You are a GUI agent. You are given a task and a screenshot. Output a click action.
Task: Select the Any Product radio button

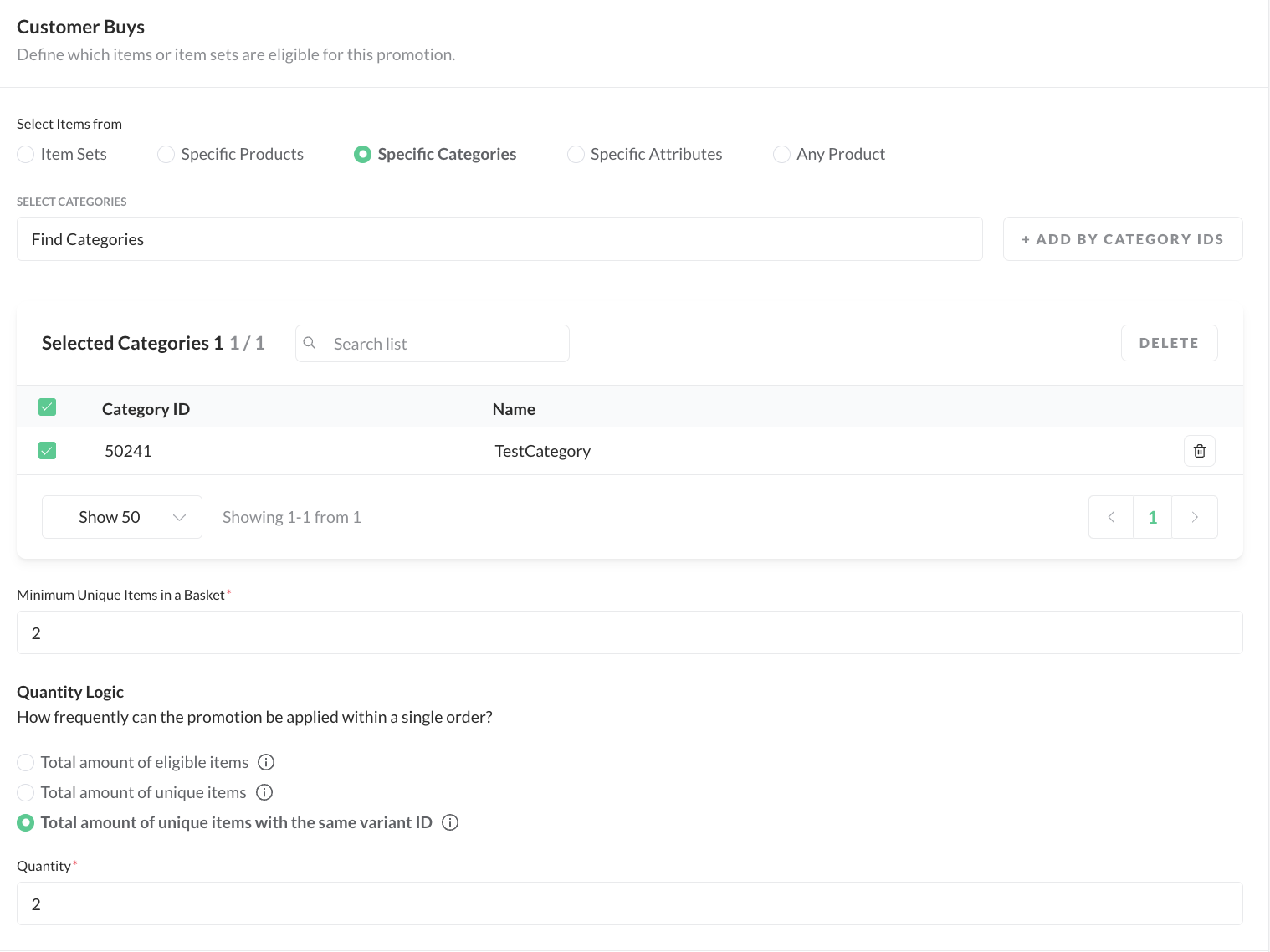[x=781, y=155]
